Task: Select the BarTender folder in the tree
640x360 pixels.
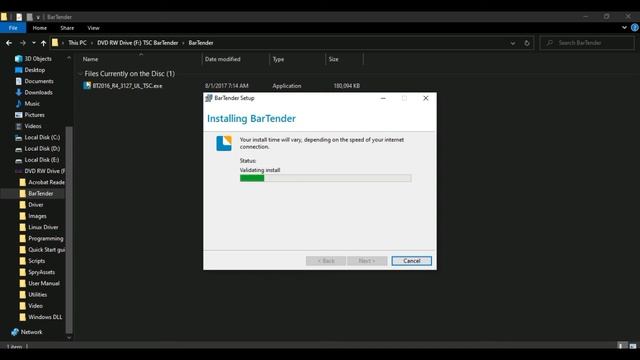Action: [40, 193]
